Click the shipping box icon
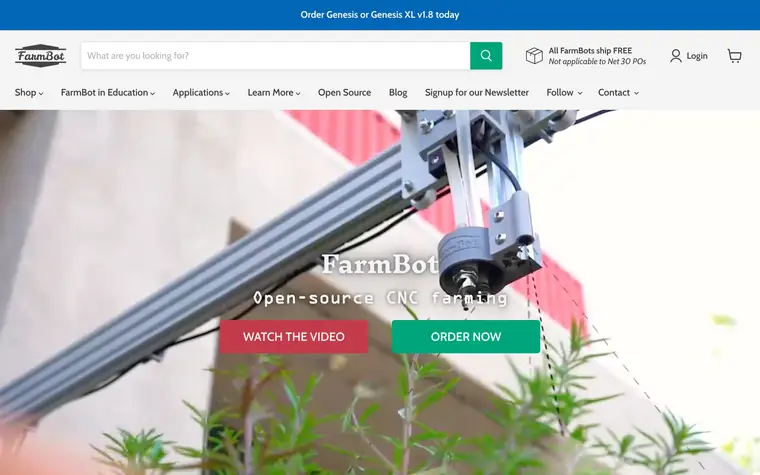760x475 pixels. pos(534,56)
